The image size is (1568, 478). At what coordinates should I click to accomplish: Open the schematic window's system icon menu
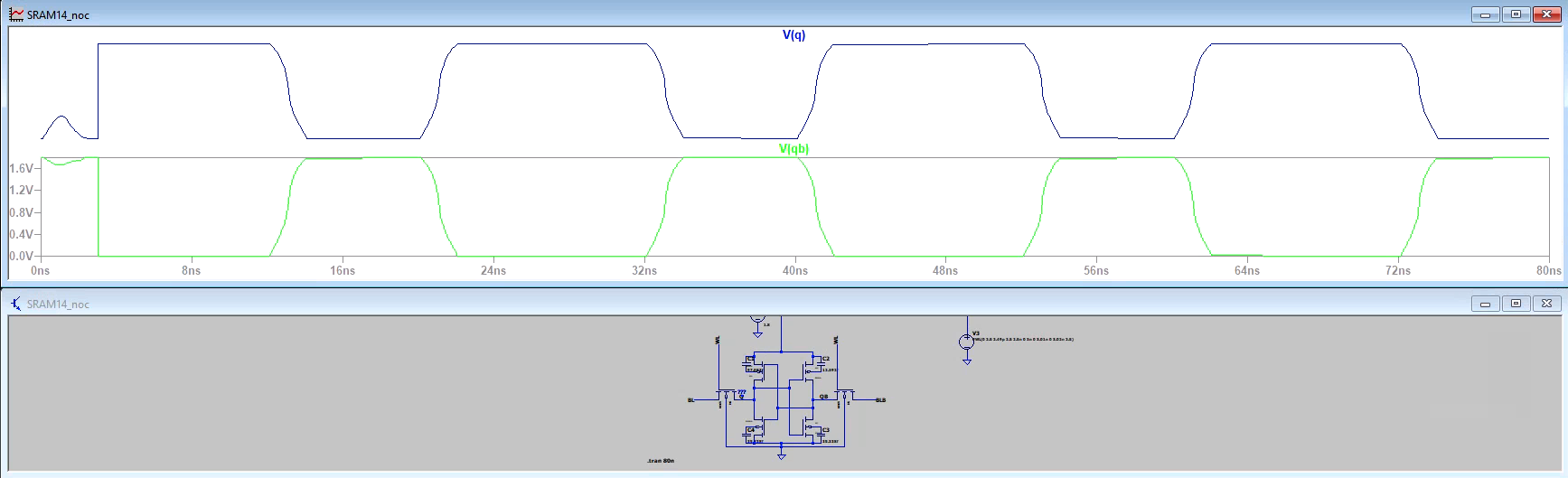pos(16,304)
